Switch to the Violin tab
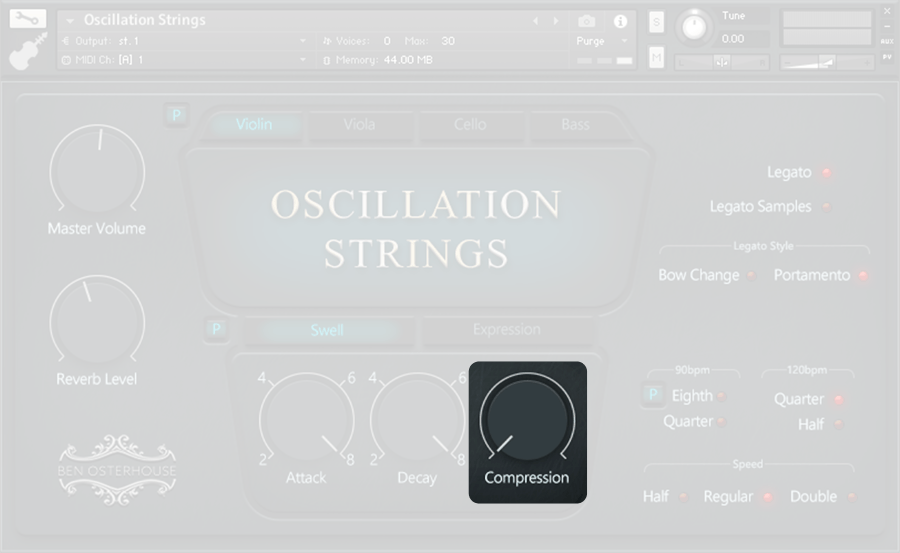This screenshot has width=900, height=553. [x=254, y=125]
